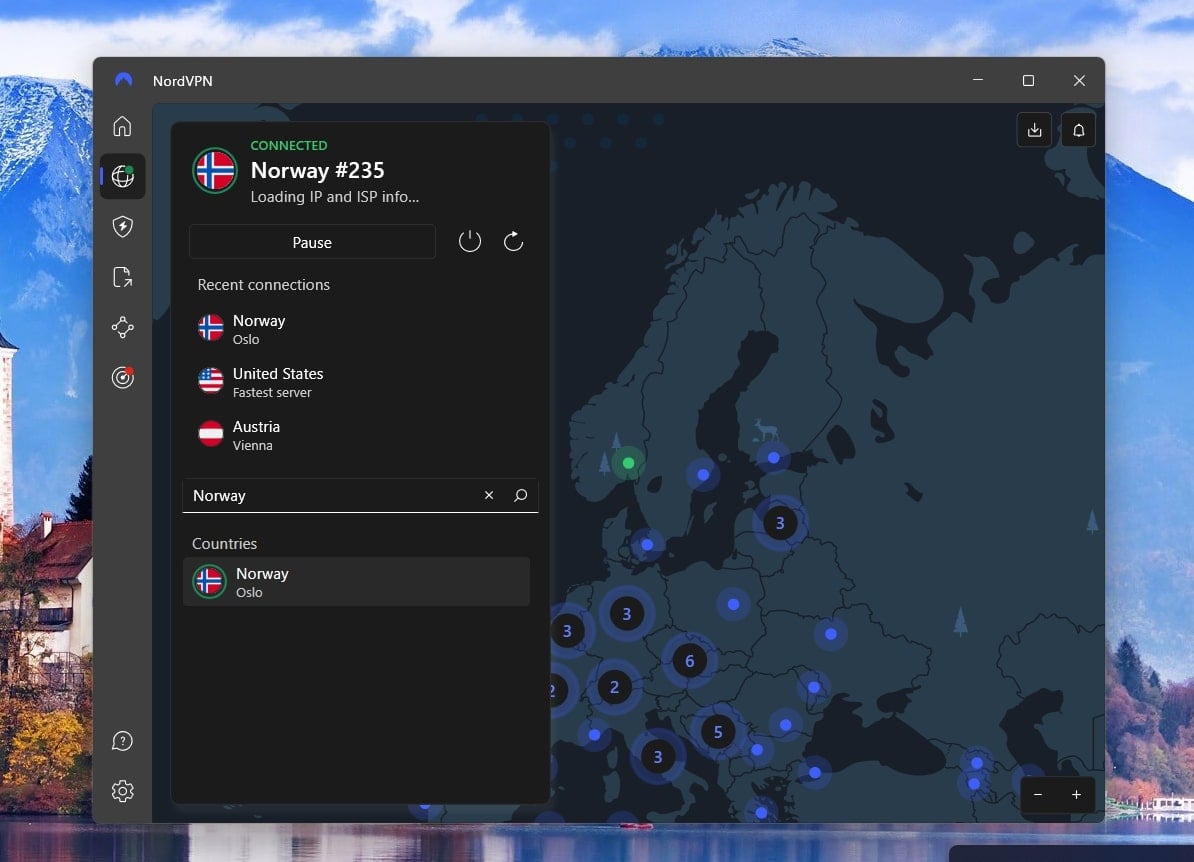The image size is (1194, 862).
Task: Zoom in on the map
Action: pyautogui.click(x=1076, y=795)
